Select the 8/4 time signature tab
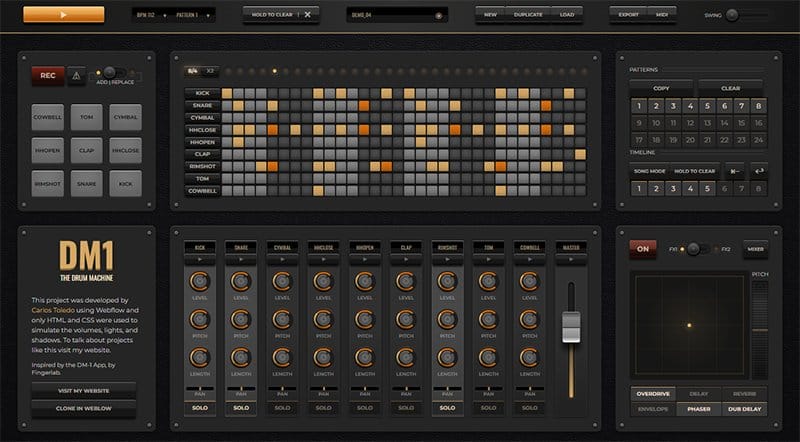 (x=192, y=71)
